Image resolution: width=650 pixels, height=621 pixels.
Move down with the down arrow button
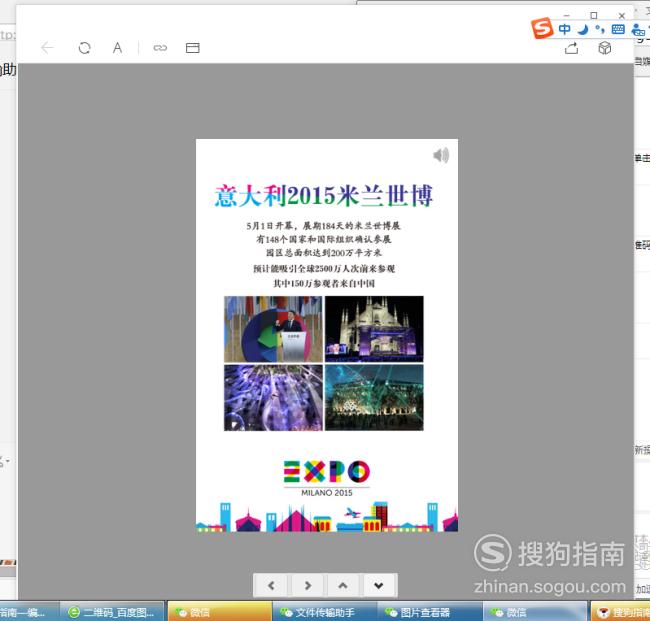click(379, 585)
